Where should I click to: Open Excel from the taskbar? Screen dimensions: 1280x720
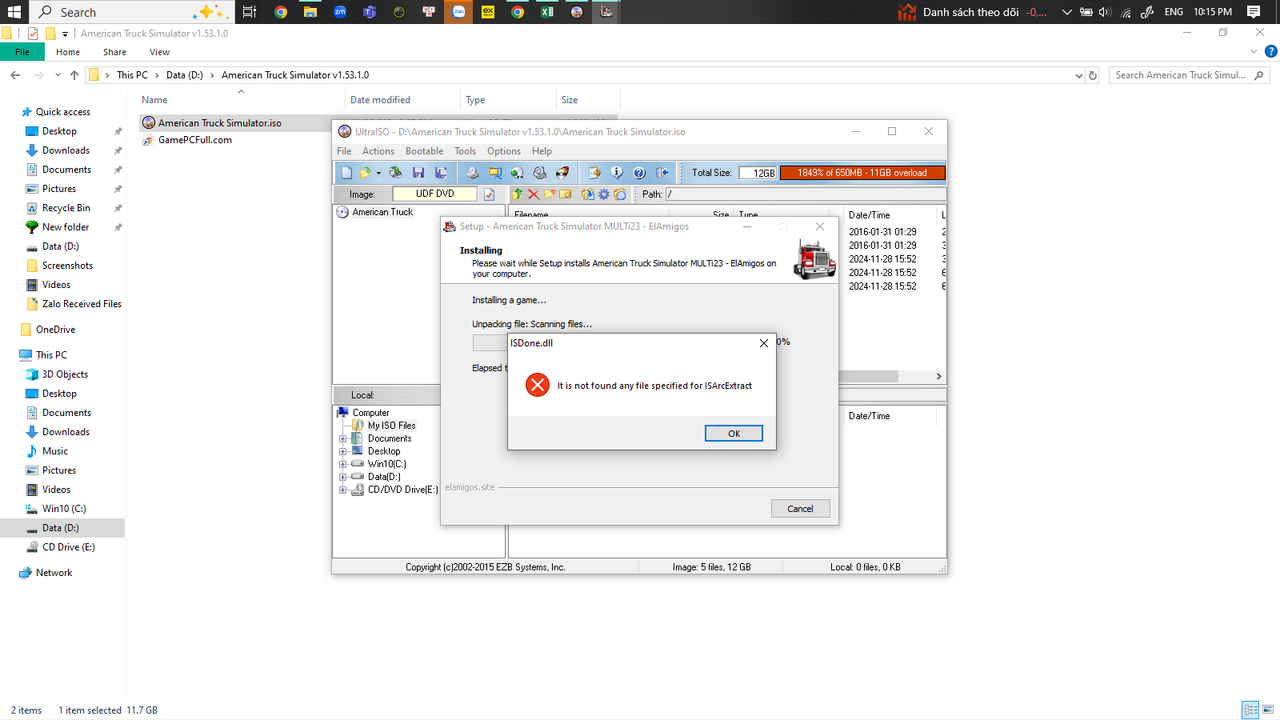point(547,12)
